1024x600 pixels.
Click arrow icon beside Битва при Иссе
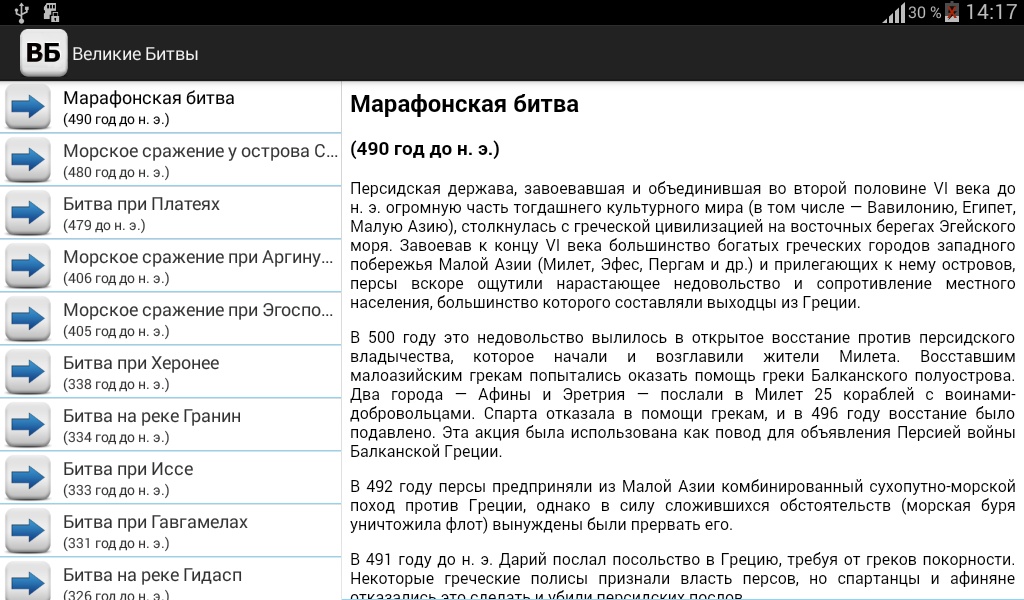[x=28, y=477]
